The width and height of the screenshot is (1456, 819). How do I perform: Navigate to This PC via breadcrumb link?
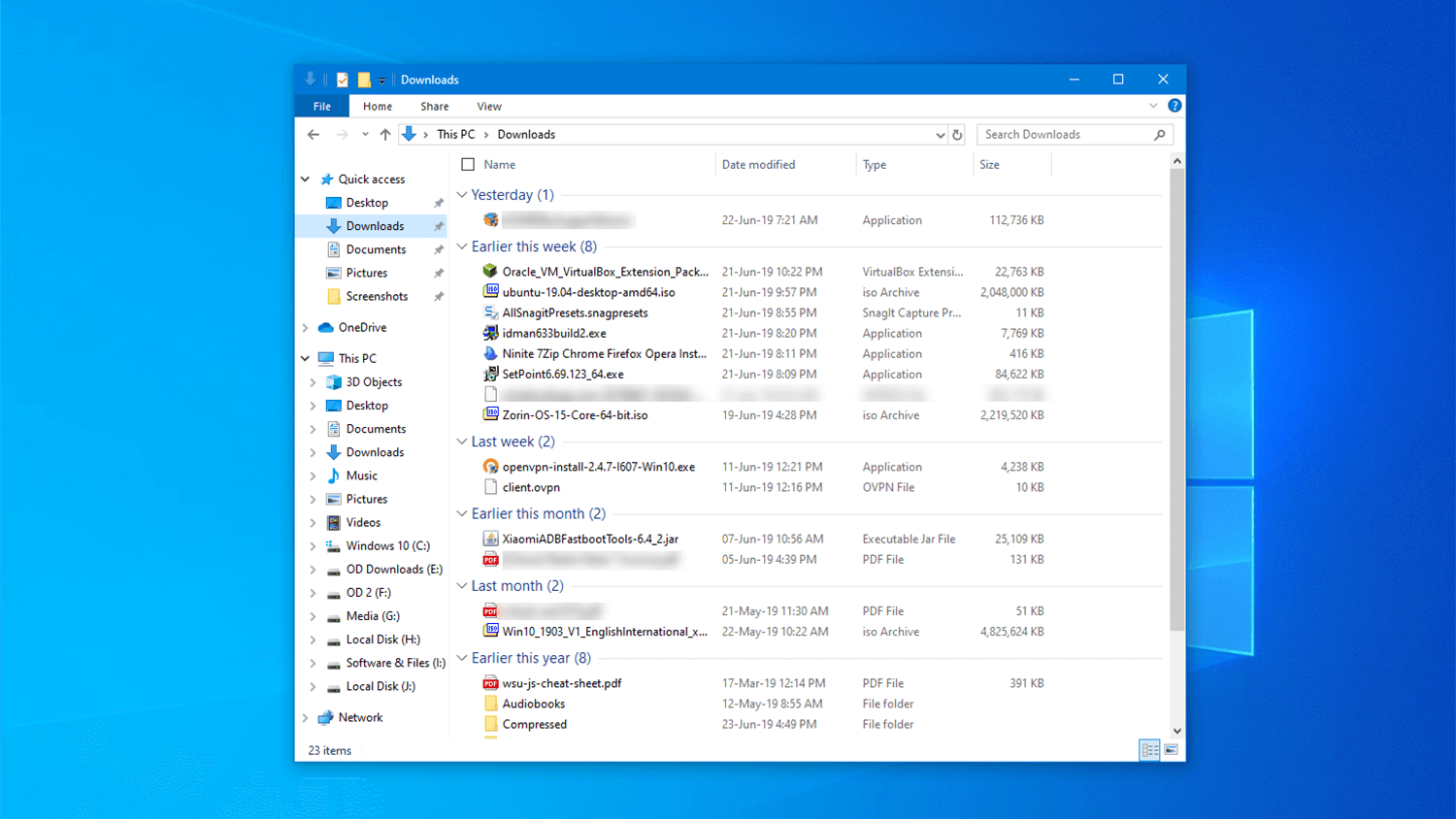pos(455,134)
